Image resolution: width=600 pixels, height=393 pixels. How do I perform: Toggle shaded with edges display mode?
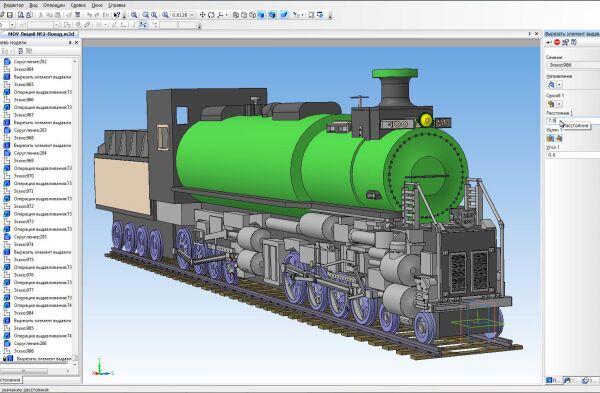[272, 15]
